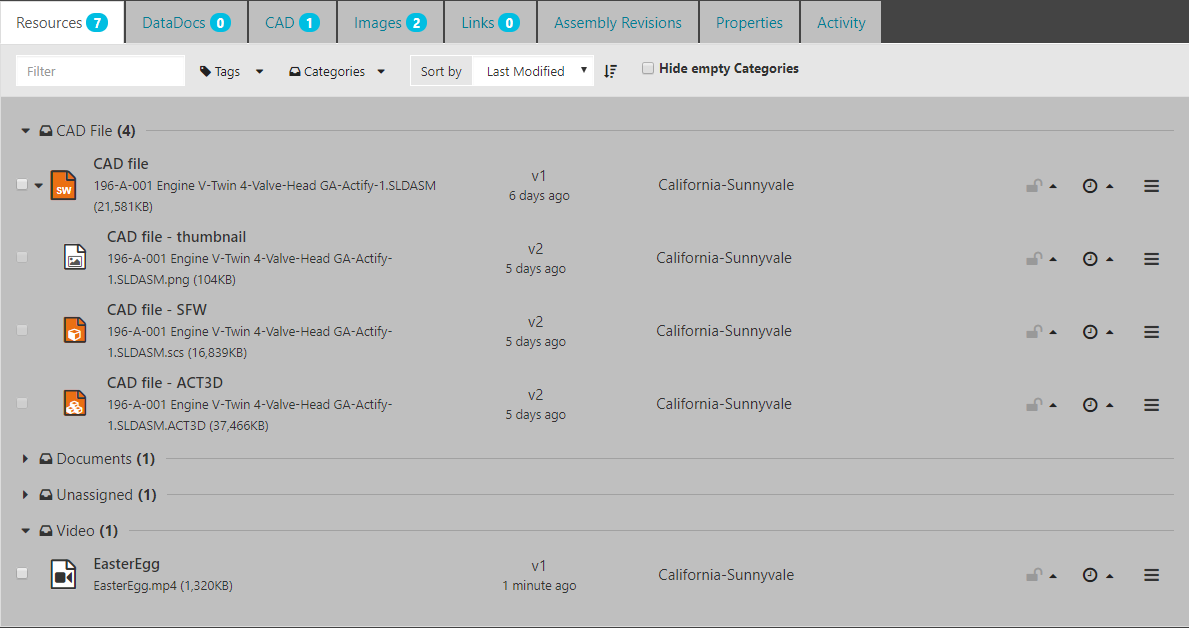Select the checkbox for the CAD file - SFW row
The width and height of the screenshot is (1189, 628).
22,330
